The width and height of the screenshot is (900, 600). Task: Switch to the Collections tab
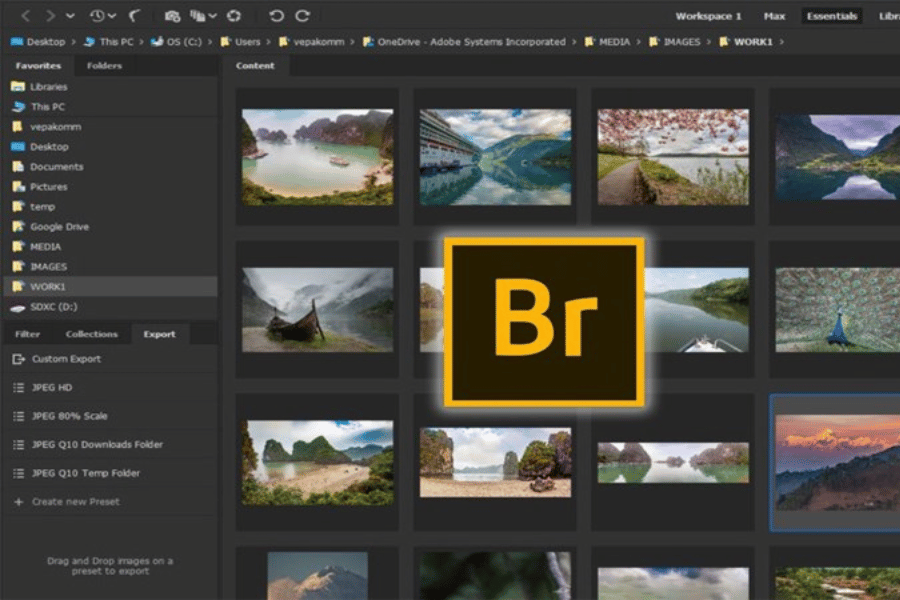91,334
